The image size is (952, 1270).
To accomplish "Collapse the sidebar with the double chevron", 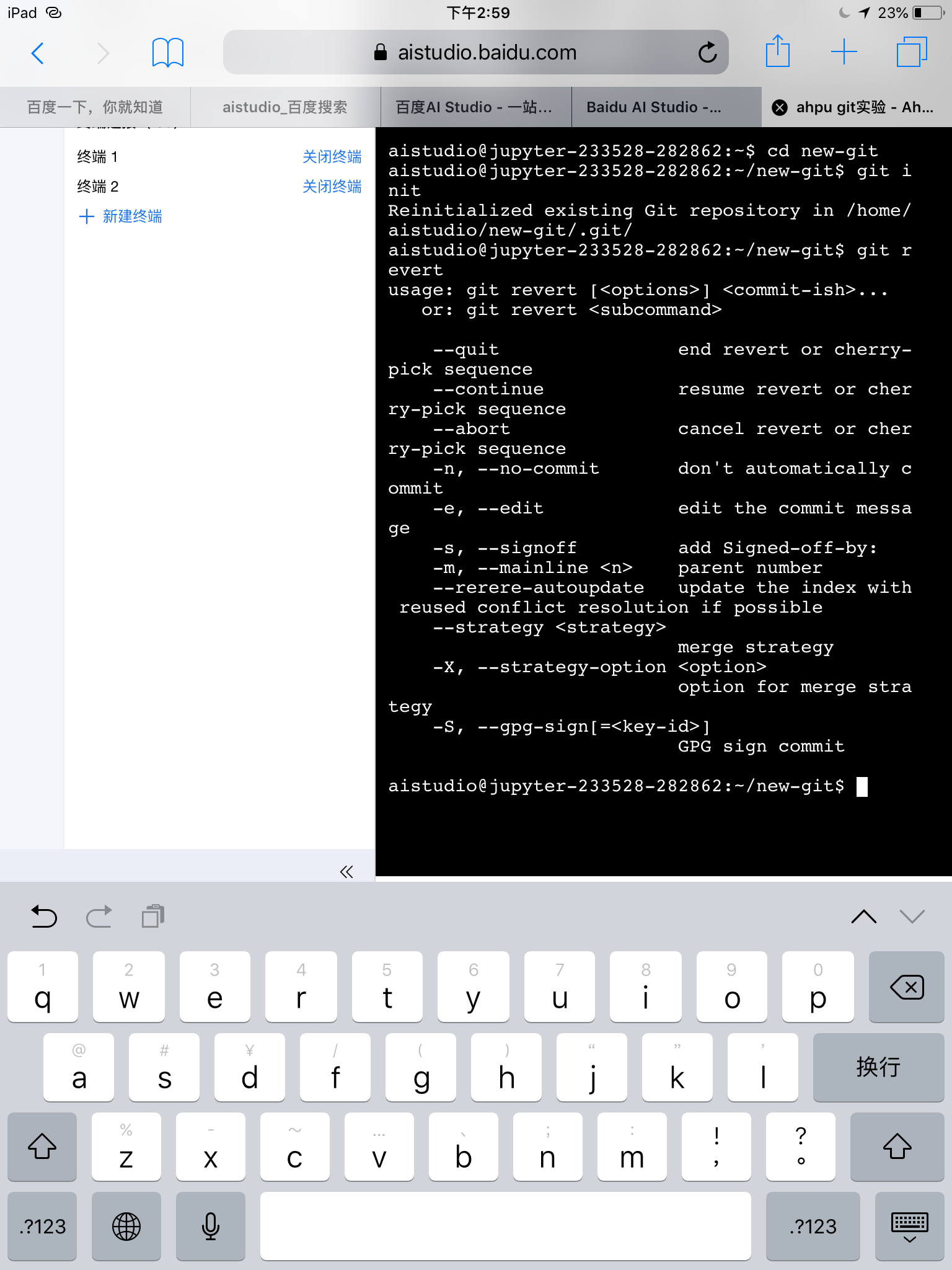I will (x=346, y=872).
